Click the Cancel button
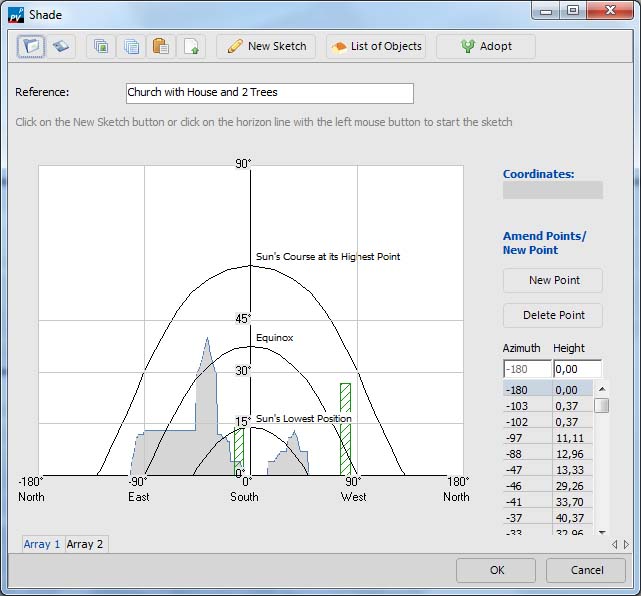641x596 pixels. click(x=586, y=570)
